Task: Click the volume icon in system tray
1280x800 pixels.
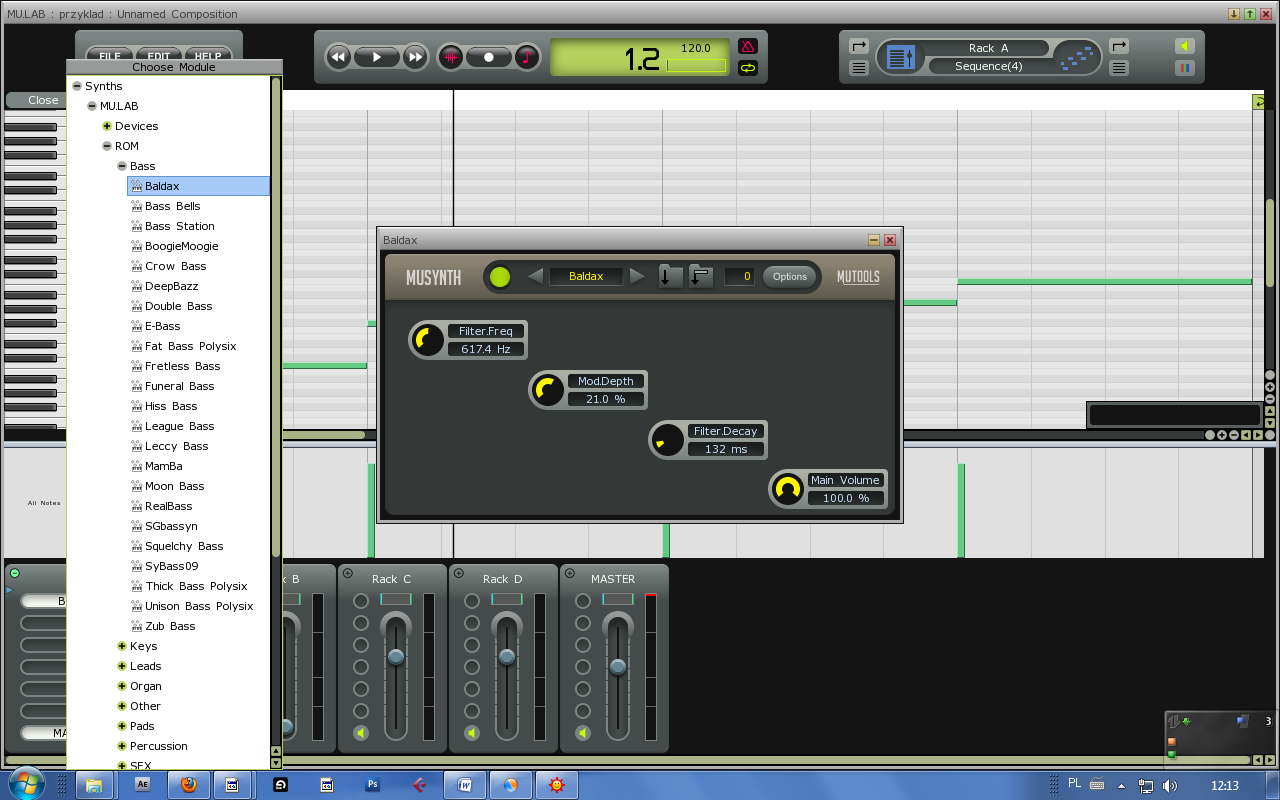Action: pos(1170,786)
